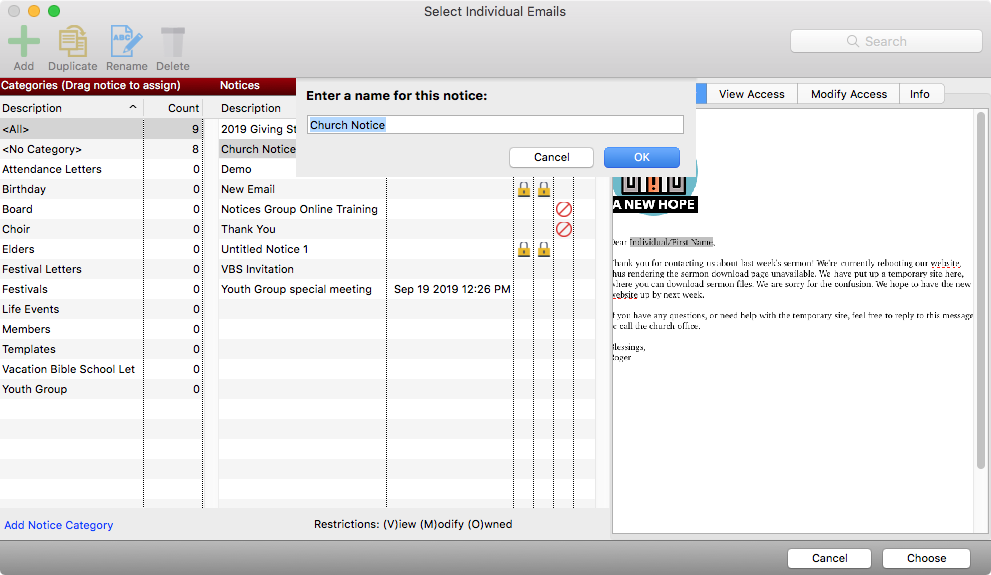Click the Duplicate notice toolbar icon

[x=73, y=43]
